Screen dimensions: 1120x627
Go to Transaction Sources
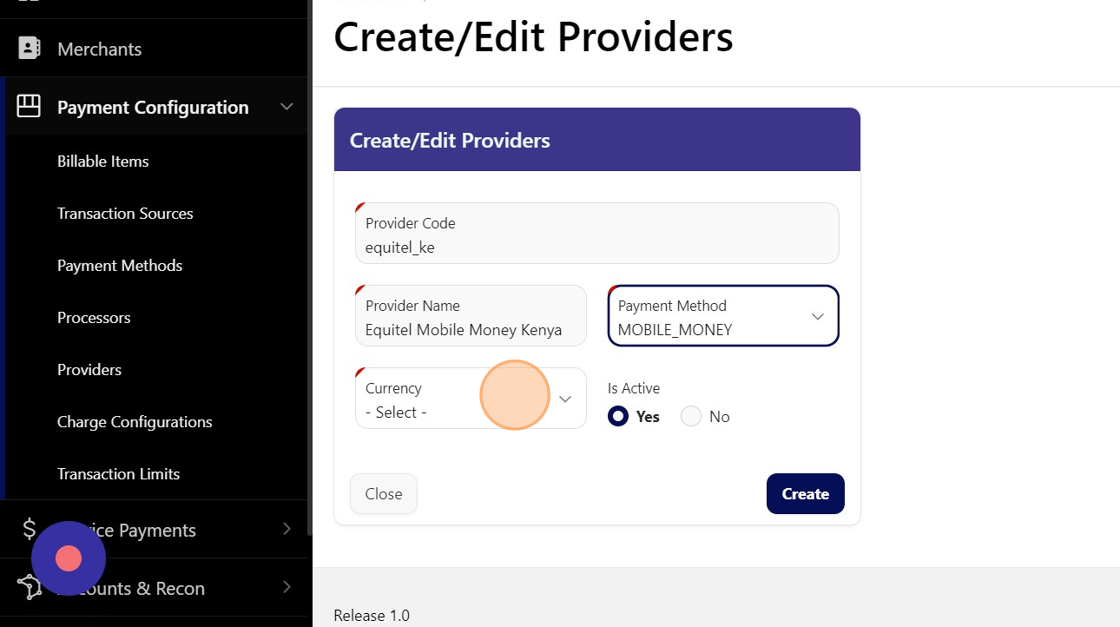(x=125, y=213)
